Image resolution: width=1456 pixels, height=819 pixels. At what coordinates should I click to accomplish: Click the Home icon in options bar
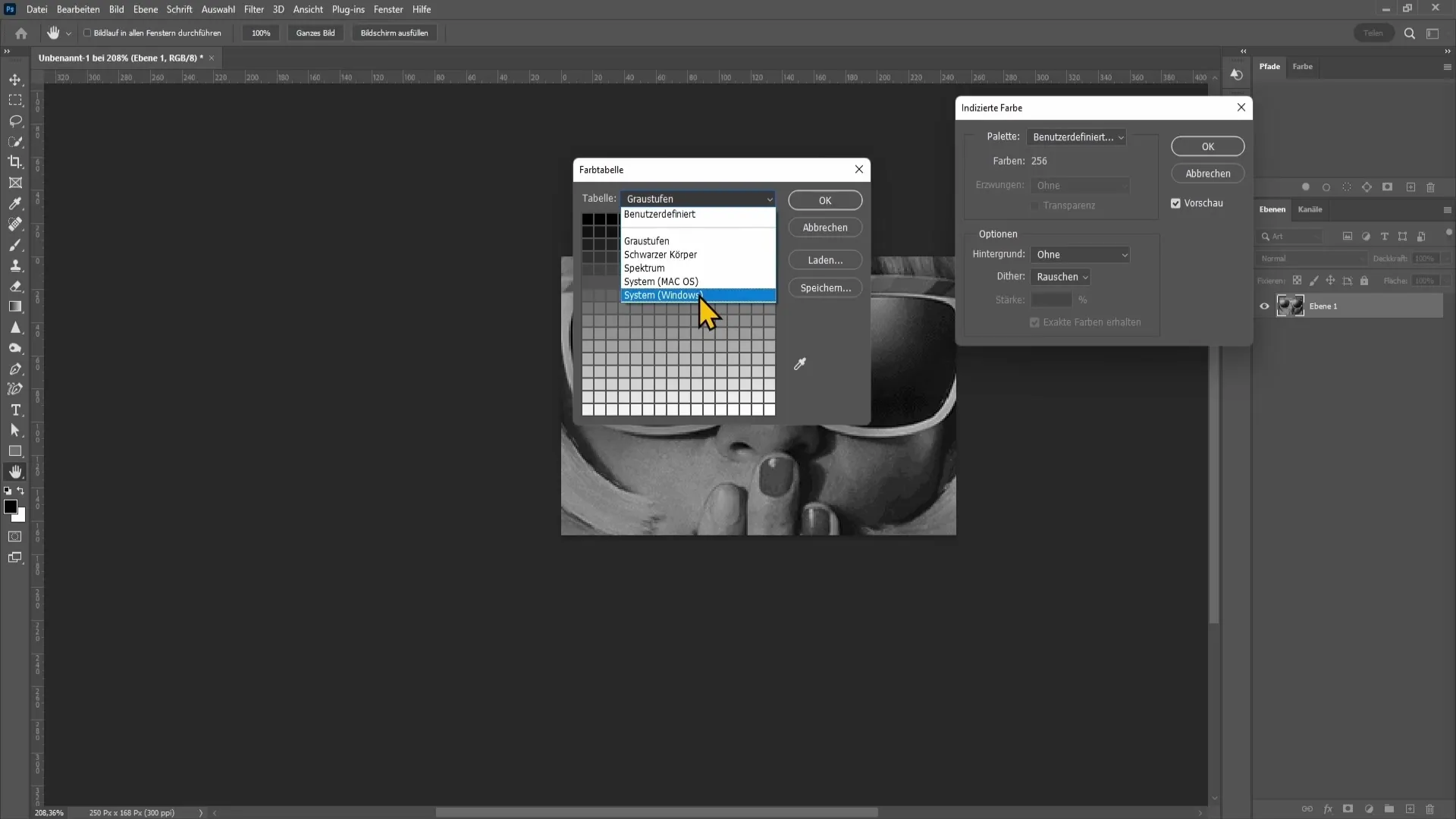point(21,33)
